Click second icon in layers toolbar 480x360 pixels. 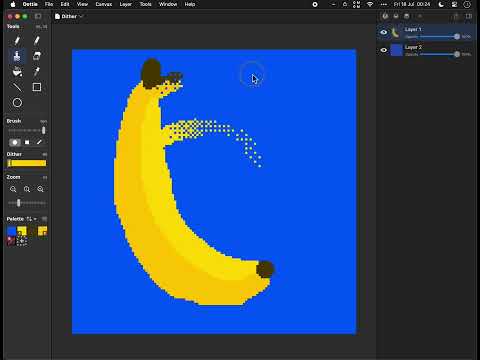point(396,16)
